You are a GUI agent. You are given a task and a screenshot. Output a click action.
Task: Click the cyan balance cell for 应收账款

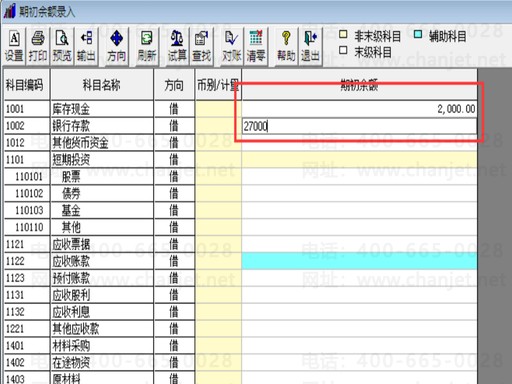(x=359, y=261)
